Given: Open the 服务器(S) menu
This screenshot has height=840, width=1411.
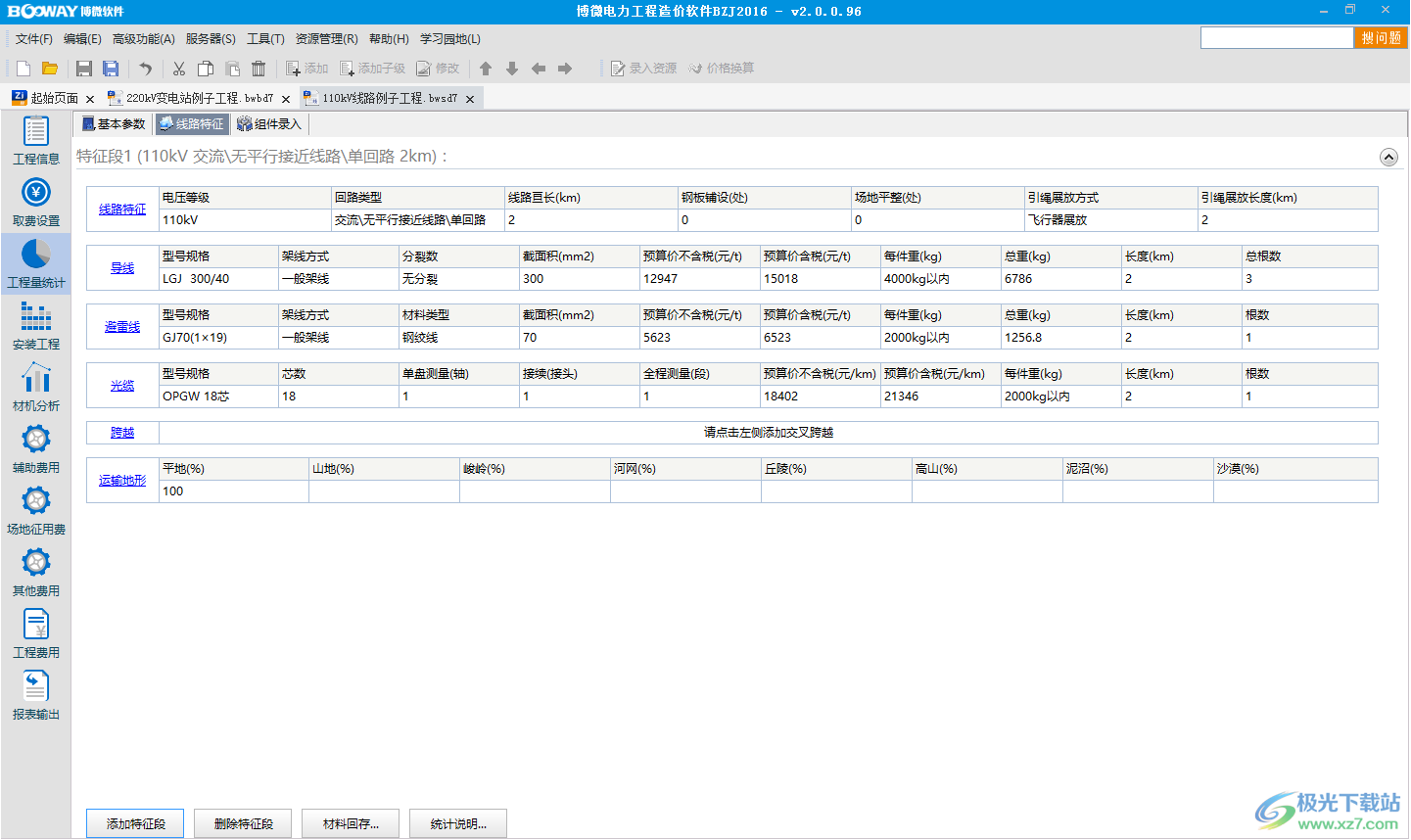Looking at the screenshot, I should tap(211, 39).
